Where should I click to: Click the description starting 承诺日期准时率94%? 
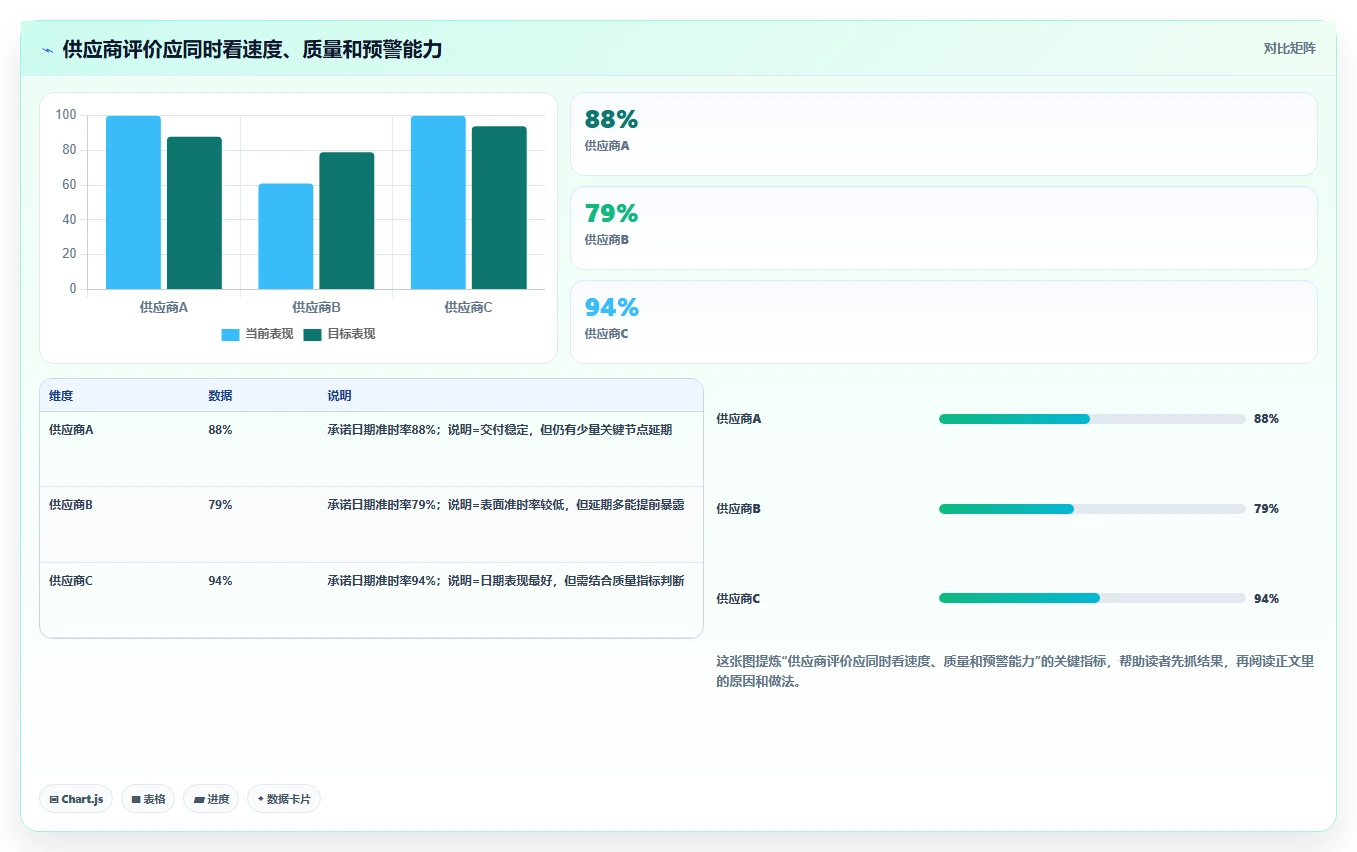506,581
